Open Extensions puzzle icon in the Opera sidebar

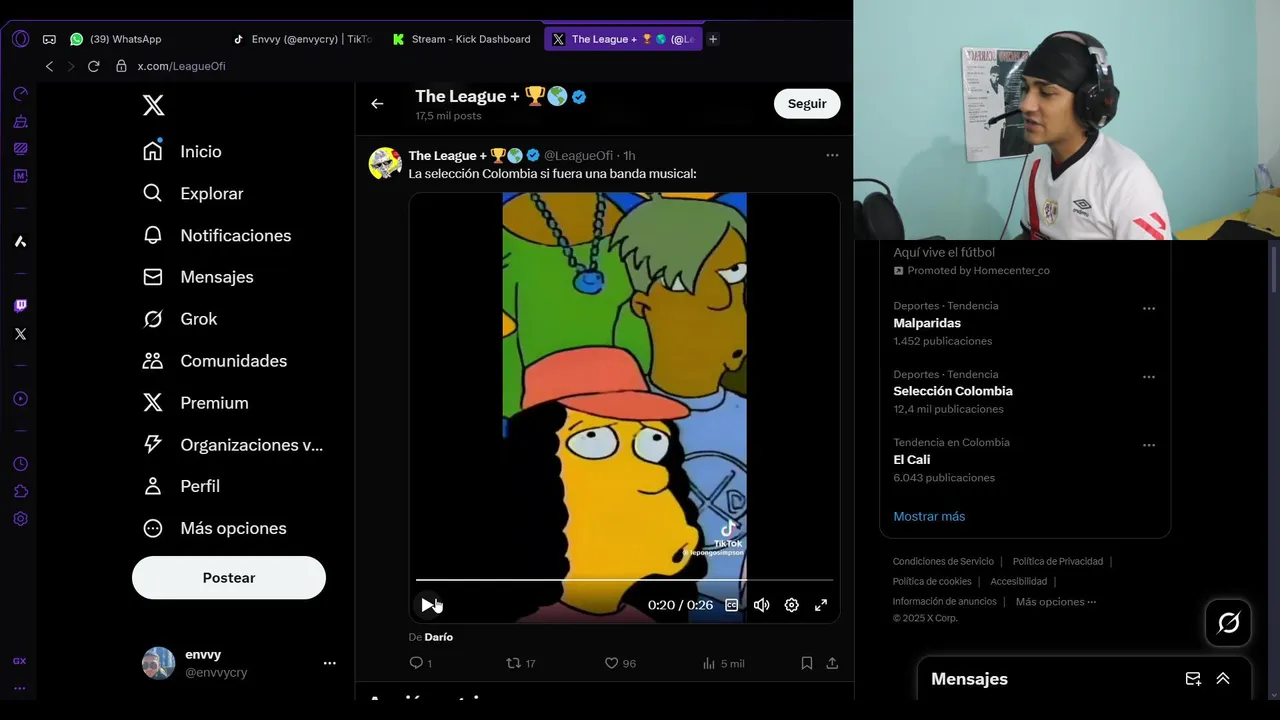point(20,491)
